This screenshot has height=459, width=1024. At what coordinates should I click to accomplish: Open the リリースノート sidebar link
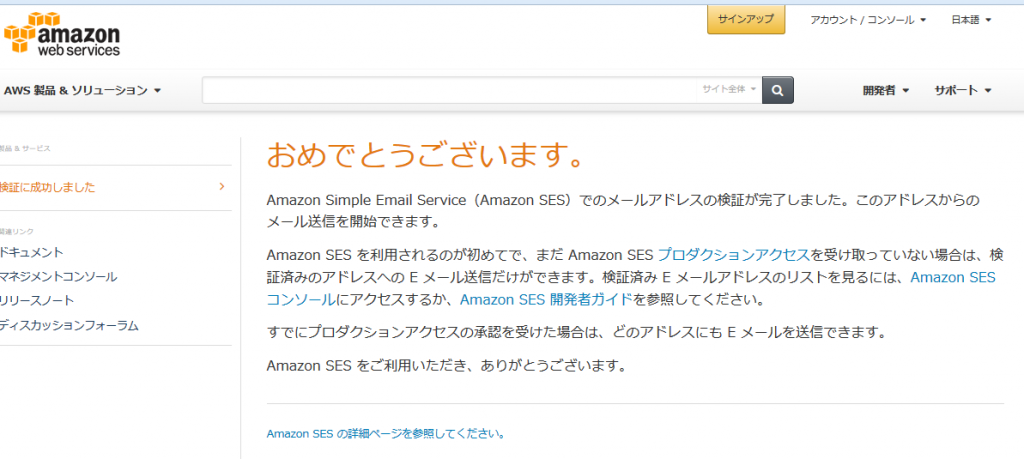coord(37,302)
